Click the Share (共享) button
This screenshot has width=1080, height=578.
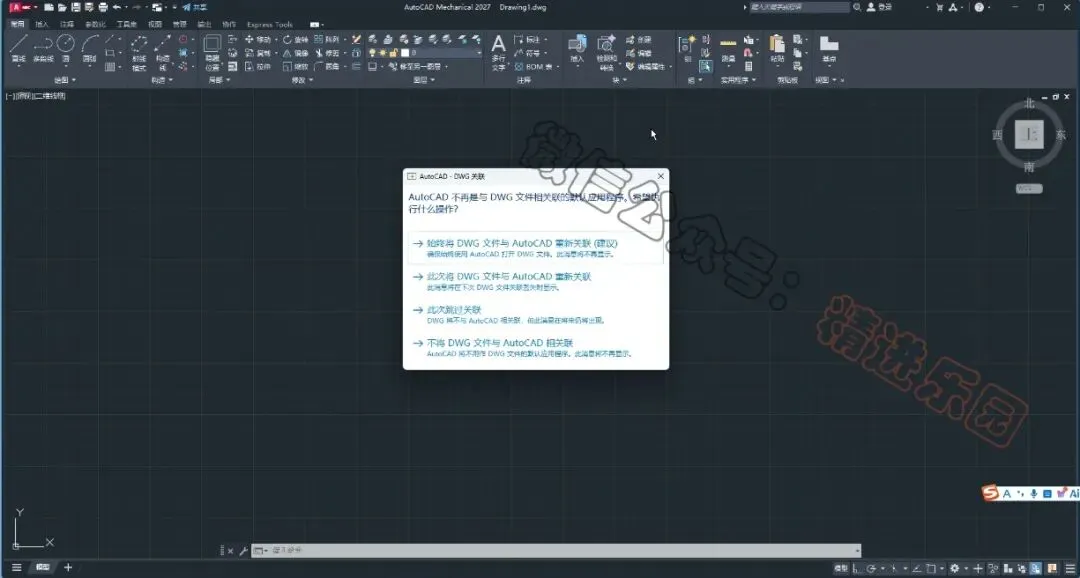(x=195, y=8)
